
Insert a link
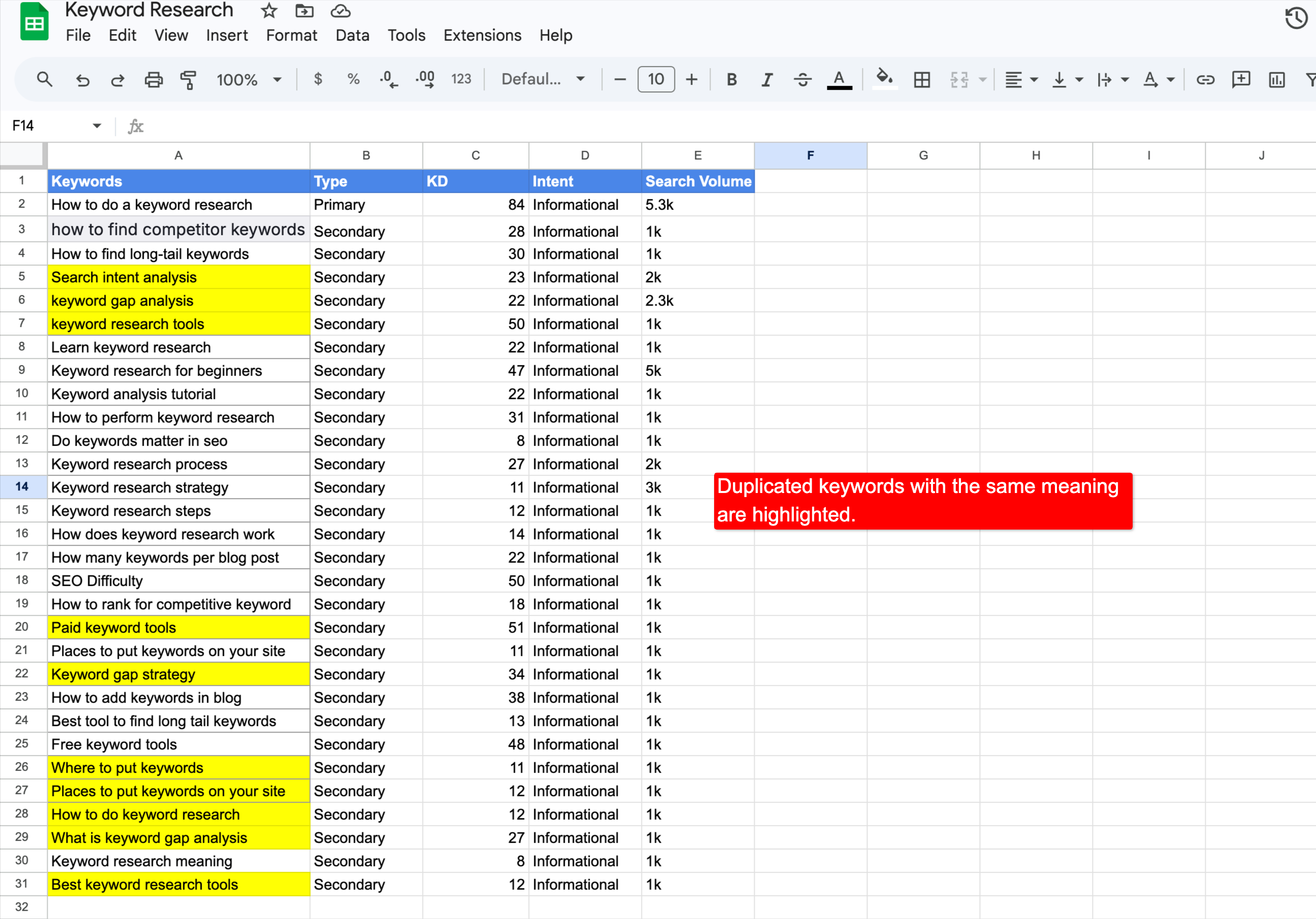pos(1205,80)
